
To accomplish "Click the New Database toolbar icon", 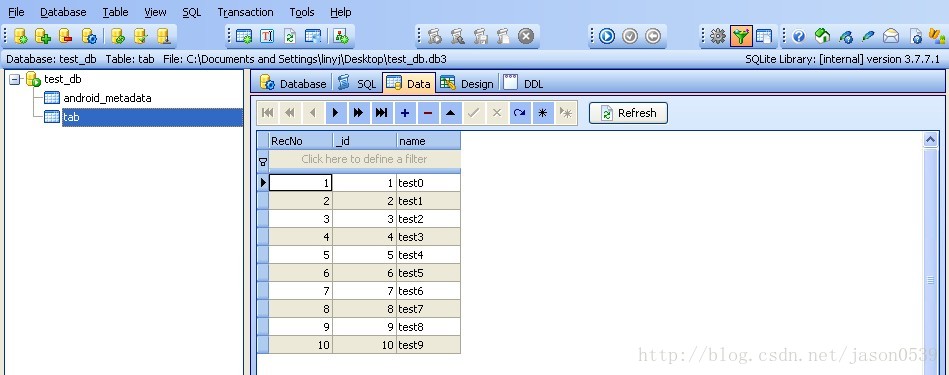I will tap(21, 36).
